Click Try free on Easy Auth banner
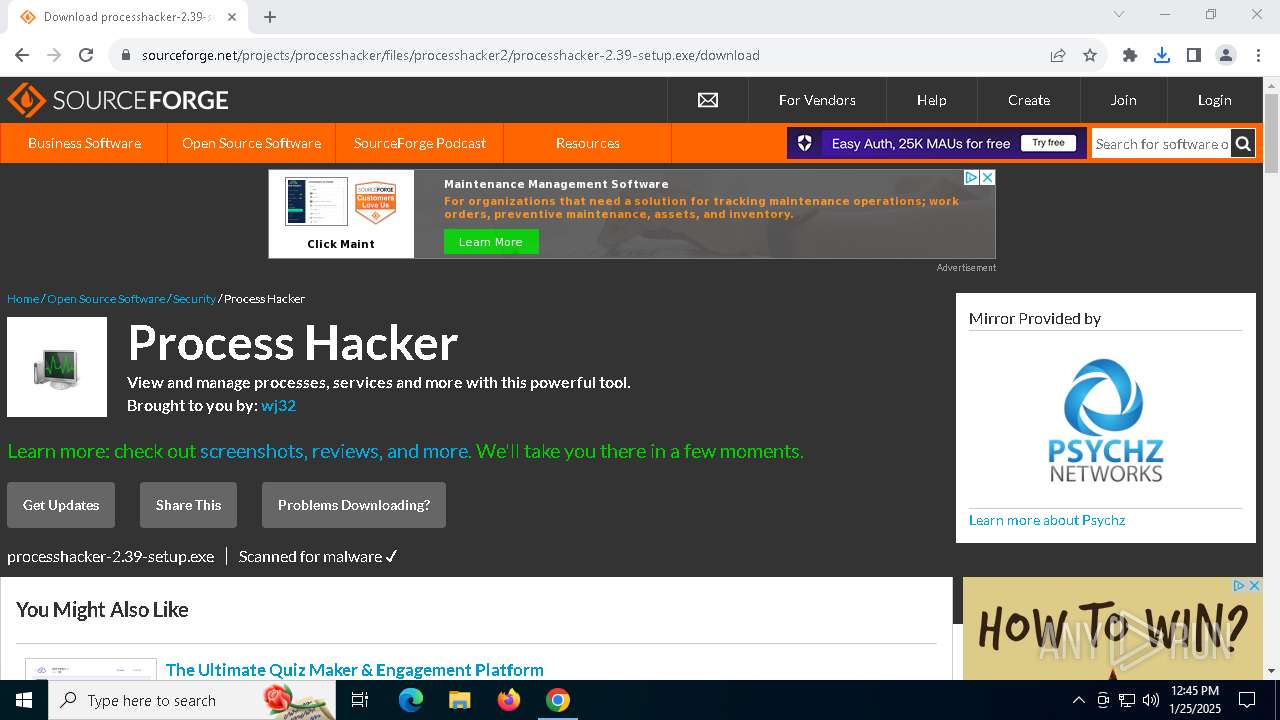Viewport: 1280px width, 720px height. (x=1048, y=143)
